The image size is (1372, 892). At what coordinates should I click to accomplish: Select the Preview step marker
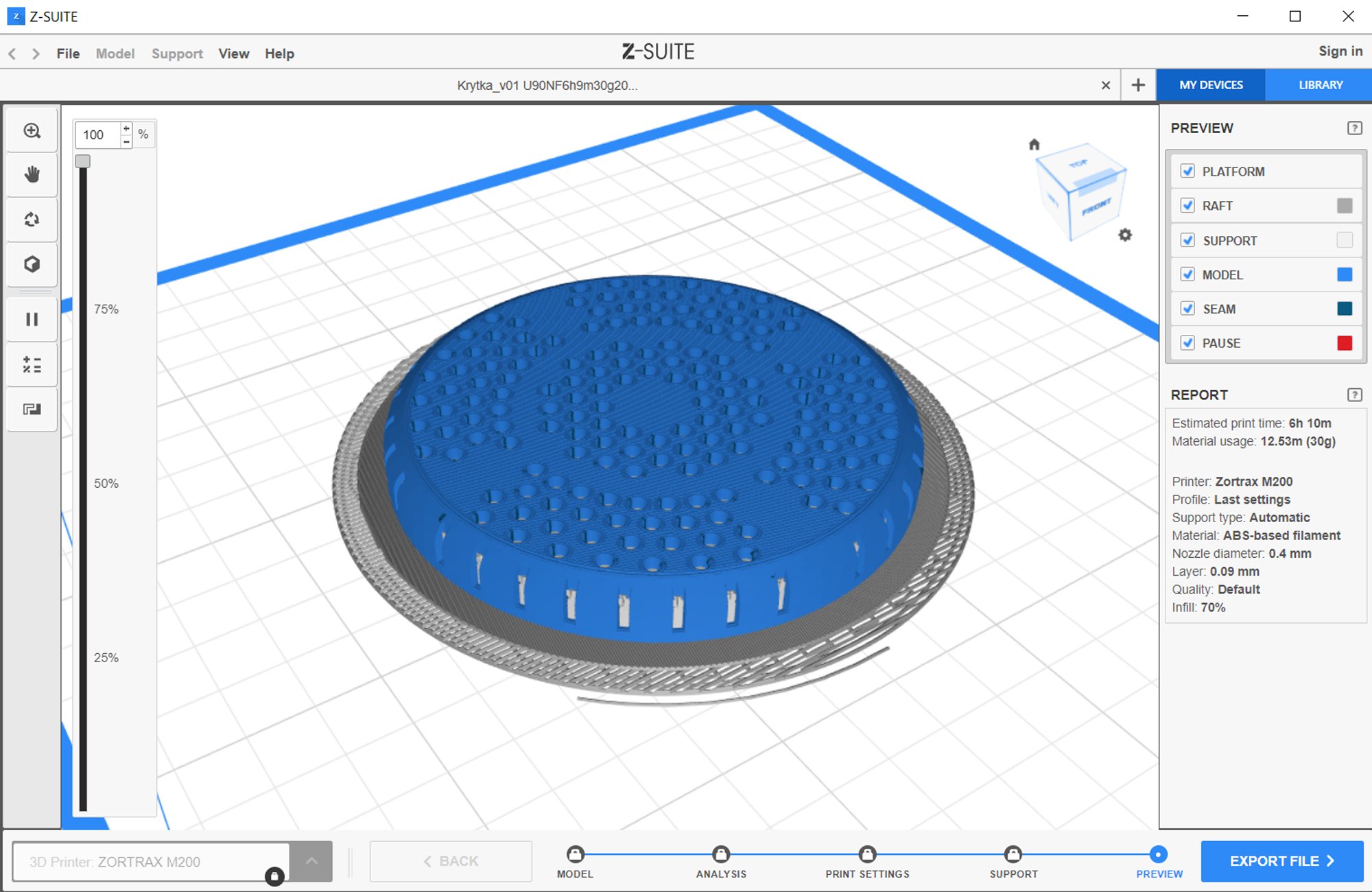1159,854
